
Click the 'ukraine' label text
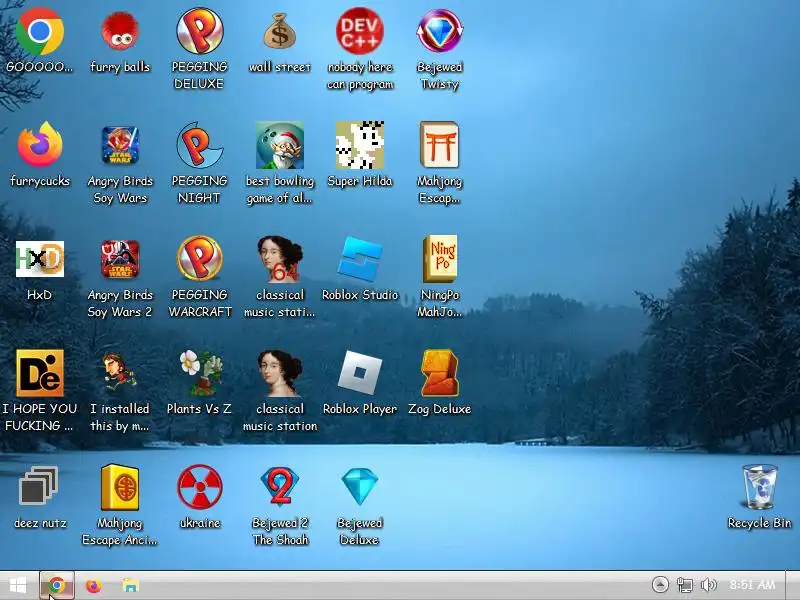[199, 523]
